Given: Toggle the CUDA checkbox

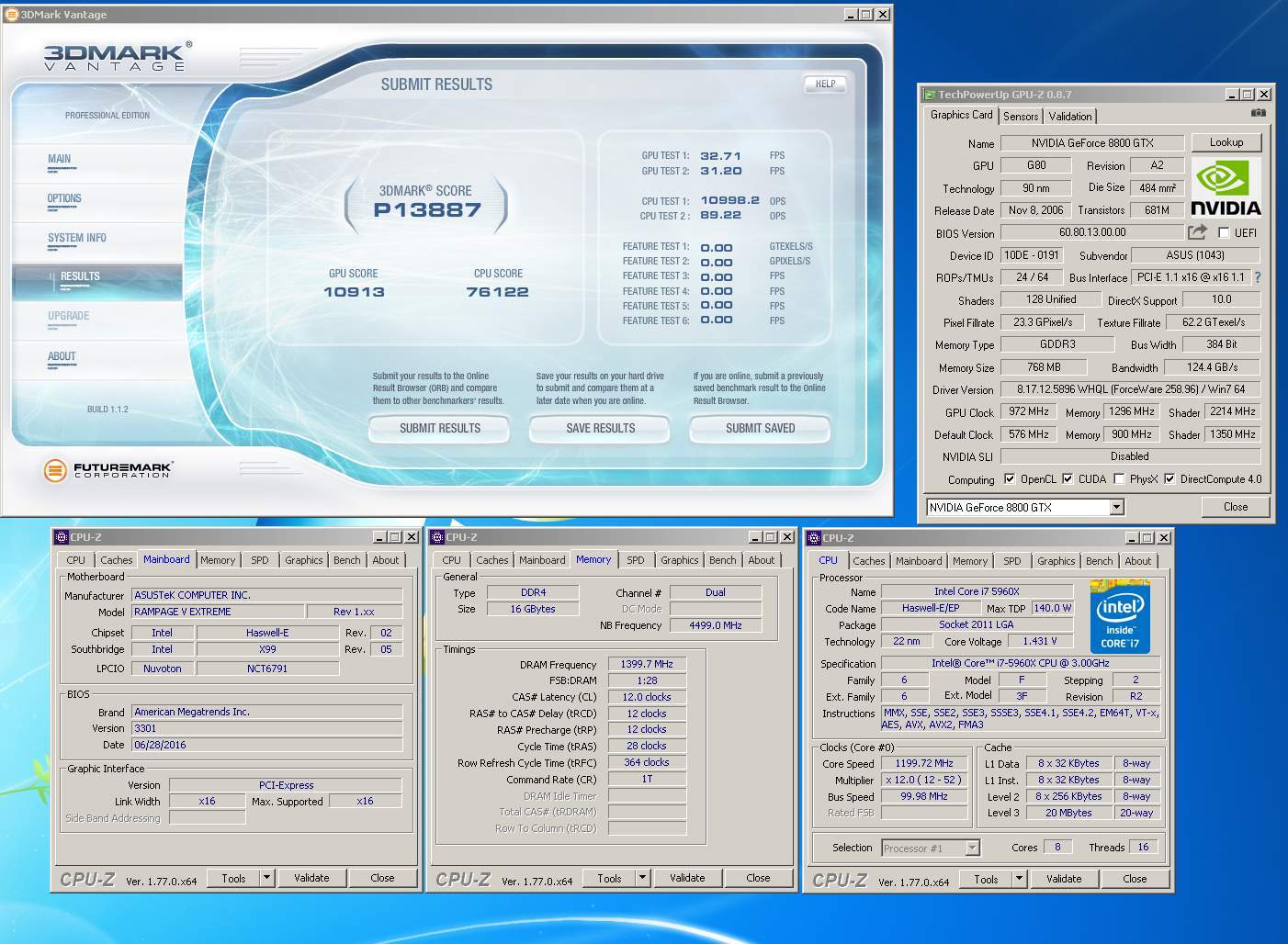Looking at the screenshot, I should 1068,478.
